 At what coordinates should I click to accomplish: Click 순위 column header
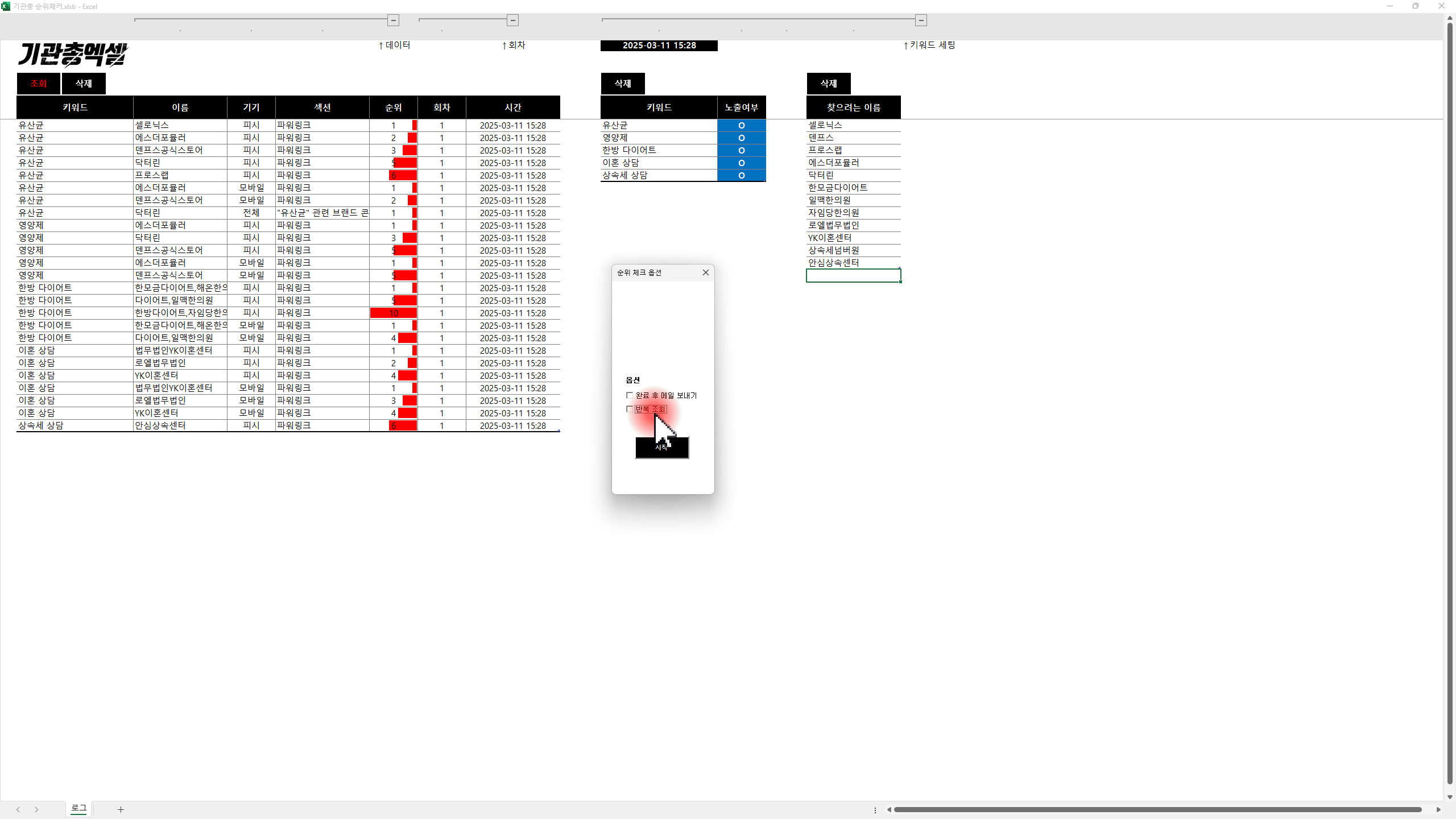(394, 107)
